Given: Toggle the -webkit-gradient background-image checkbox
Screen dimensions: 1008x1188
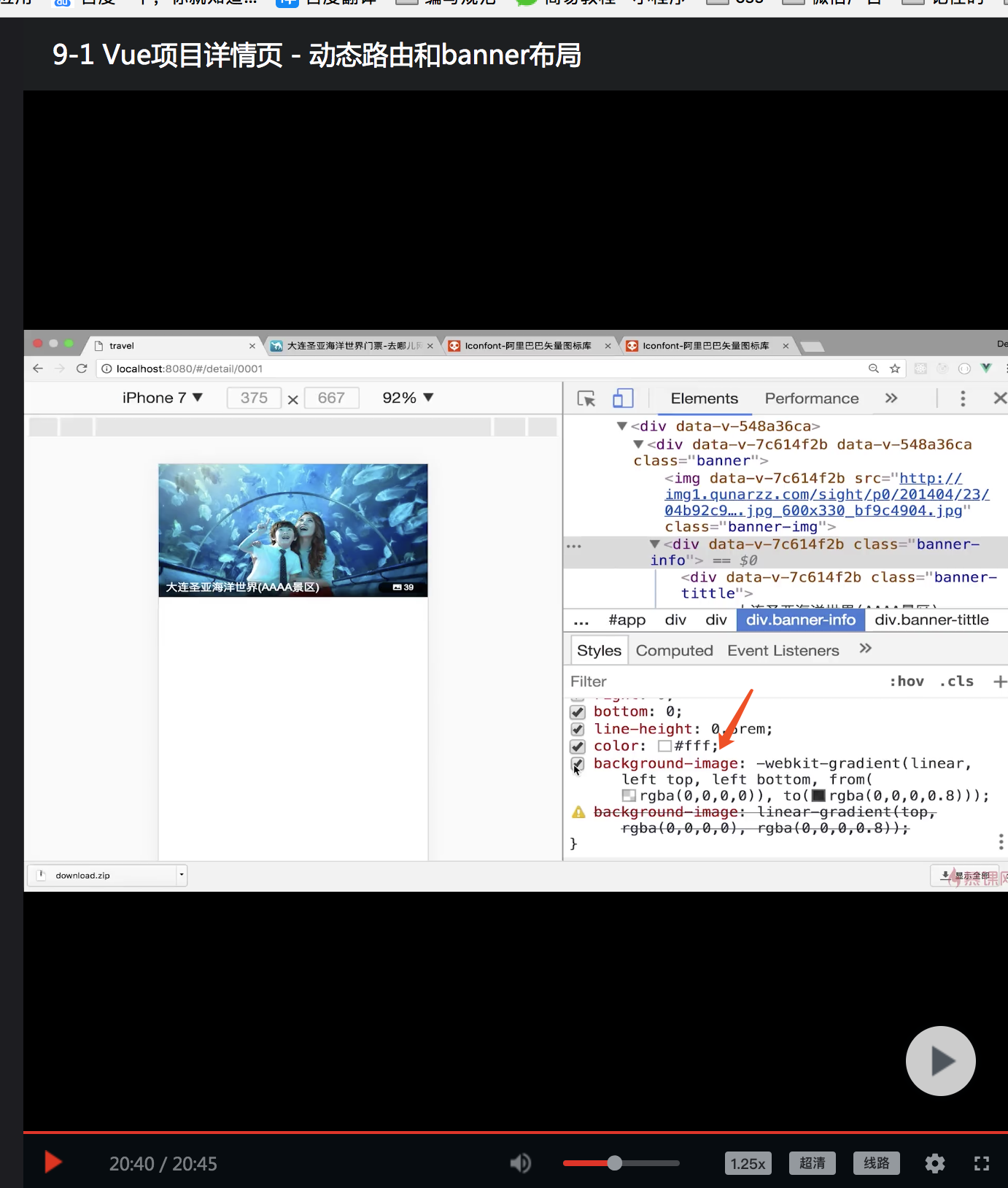Looking at the screenshot, I should pos(578,764).
